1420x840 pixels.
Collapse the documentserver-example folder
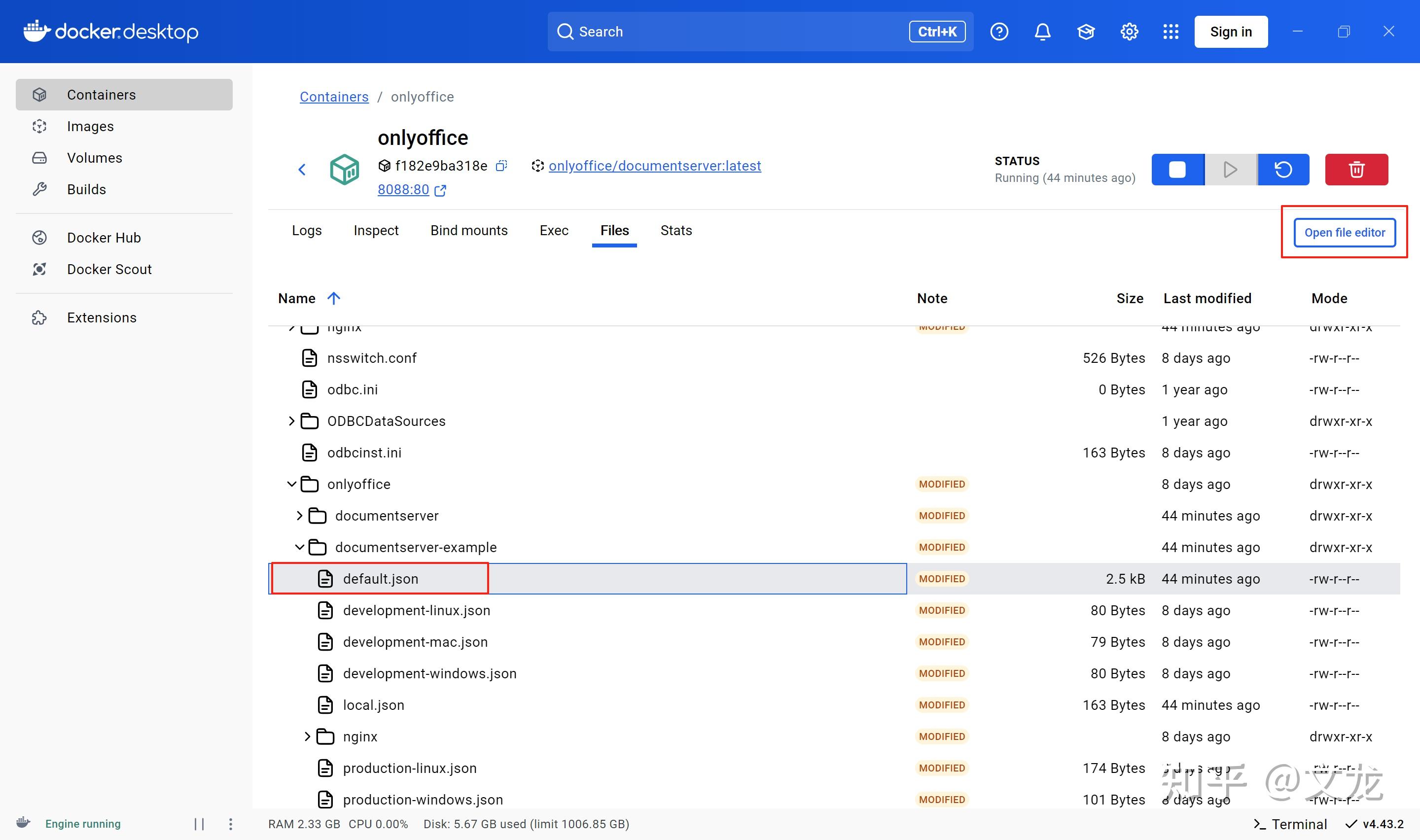pyautogui.click(x=299, y=547)
